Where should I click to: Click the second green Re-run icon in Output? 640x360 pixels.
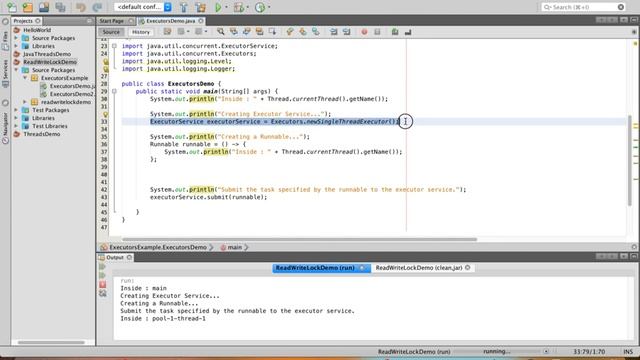pos(102,276)
